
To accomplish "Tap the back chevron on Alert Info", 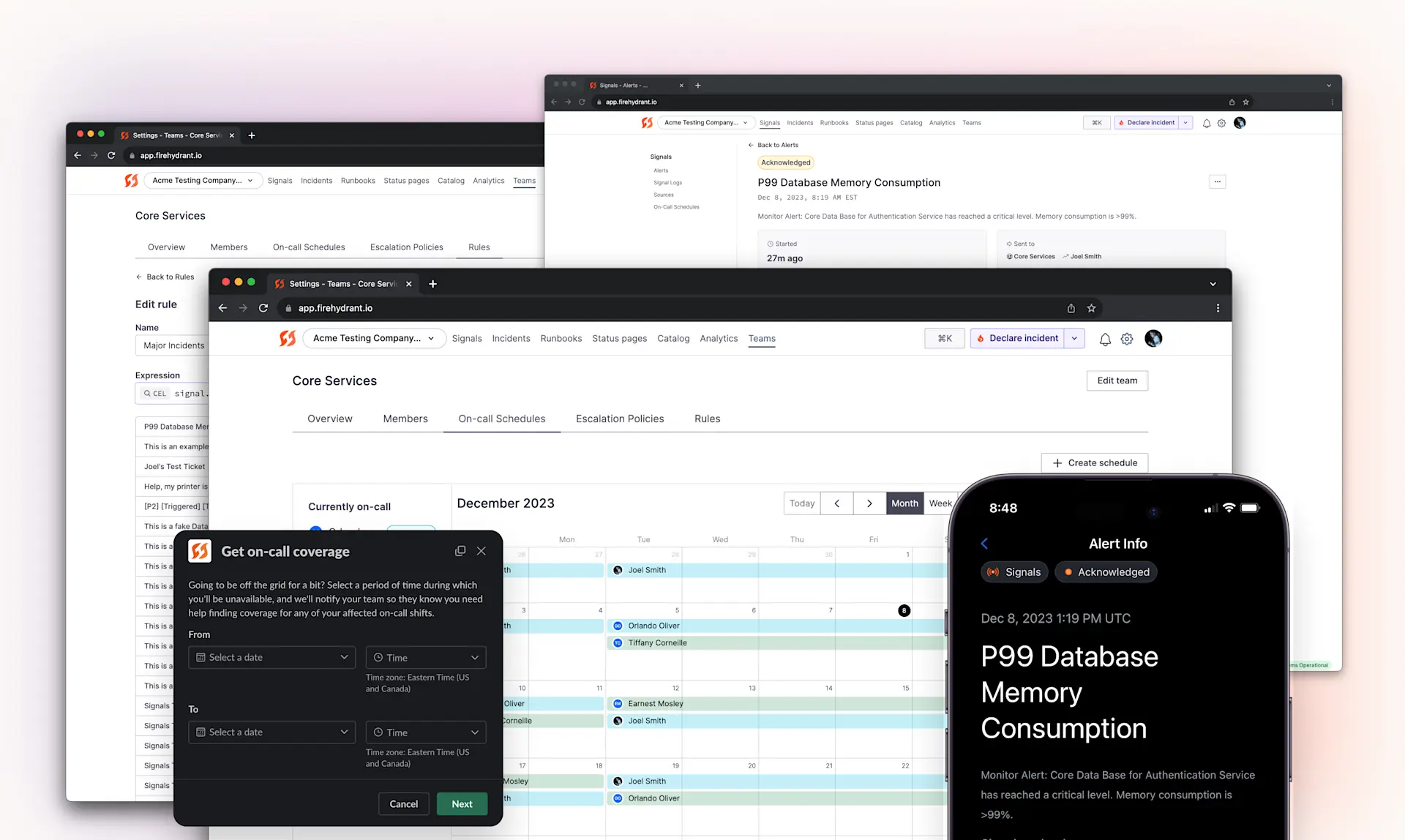I will coord(984,544).
